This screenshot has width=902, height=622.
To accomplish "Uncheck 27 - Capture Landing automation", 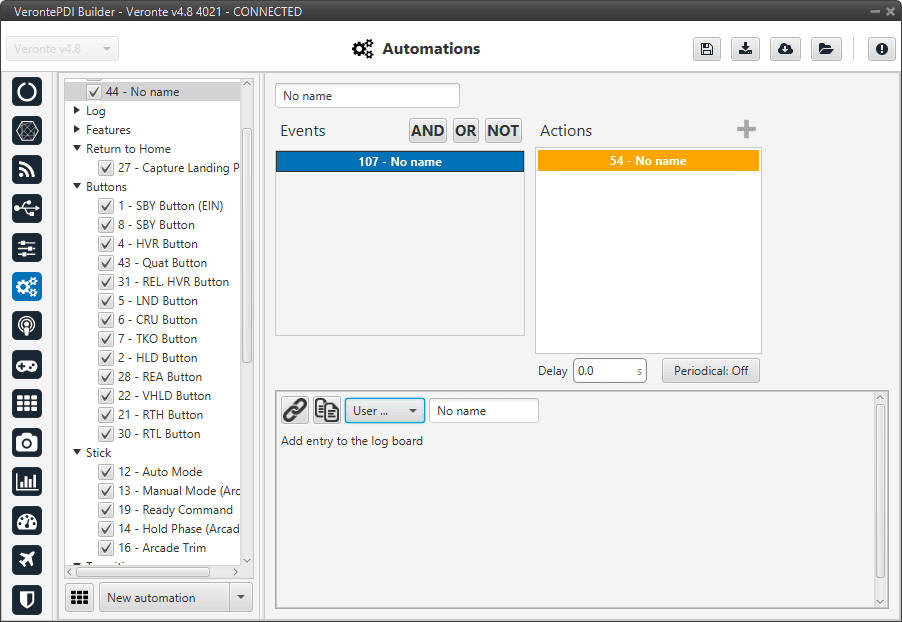I will 106,168.
